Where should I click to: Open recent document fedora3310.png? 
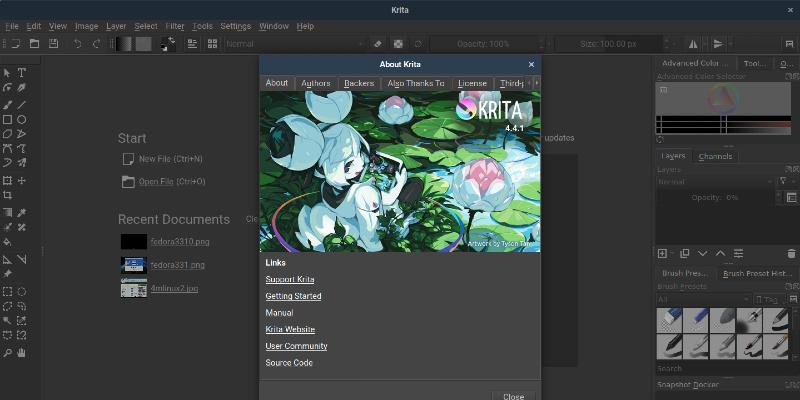coord(178,242)
